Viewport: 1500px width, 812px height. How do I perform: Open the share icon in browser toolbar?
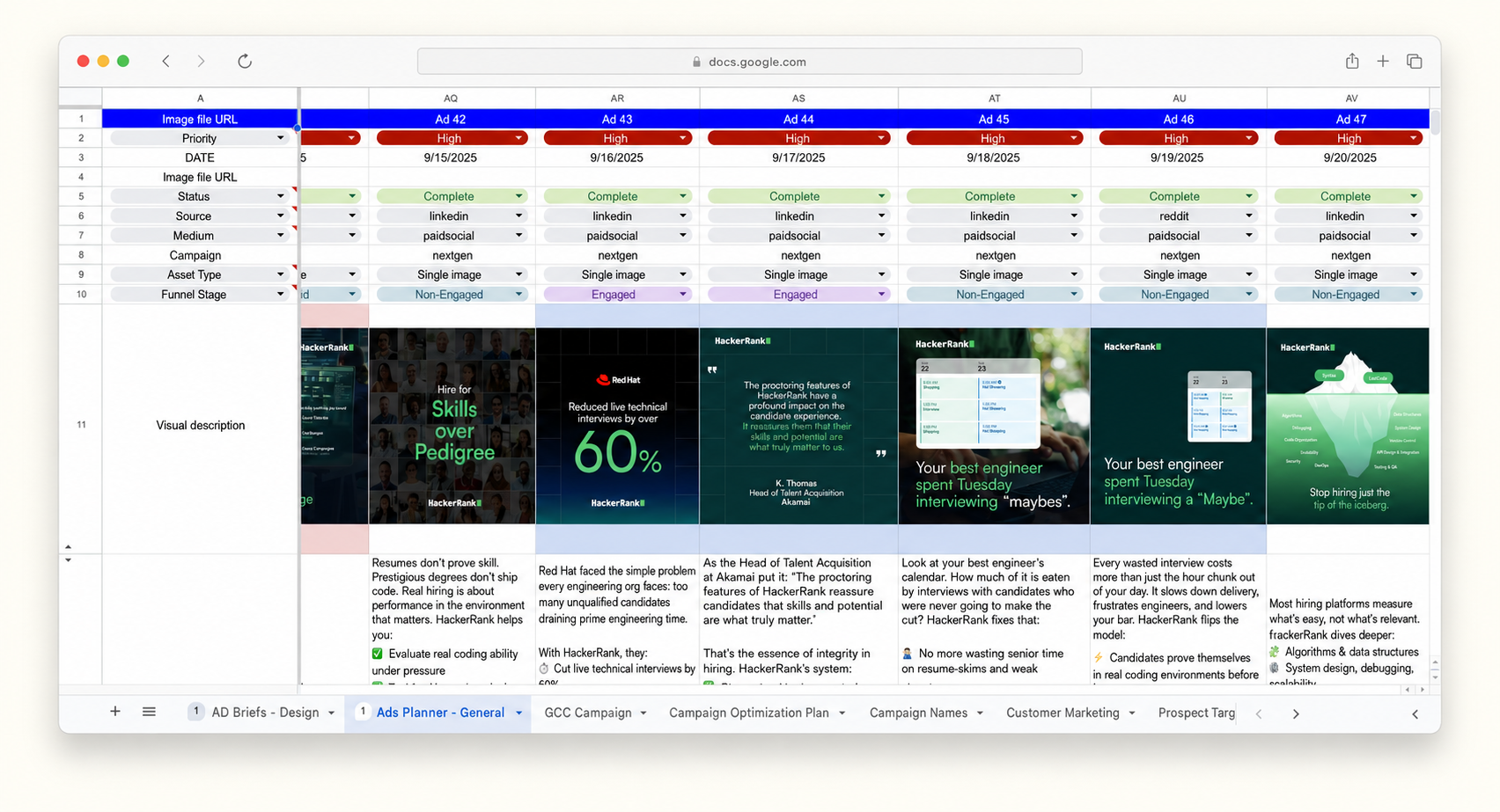1352,61
